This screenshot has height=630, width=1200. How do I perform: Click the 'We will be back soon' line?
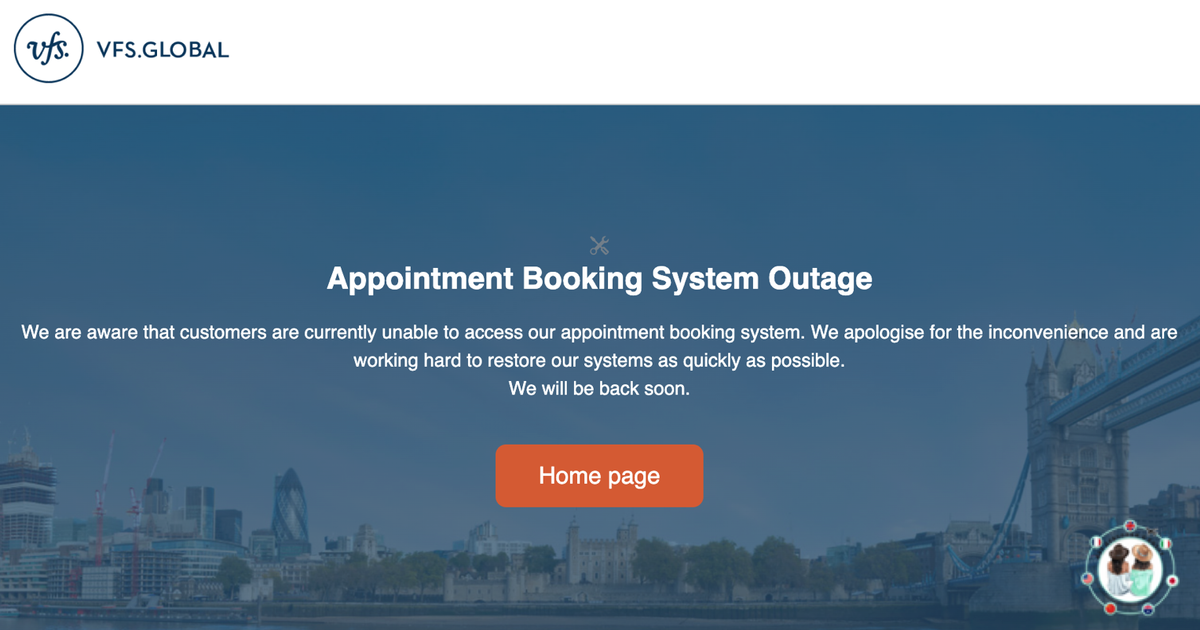point(599,389)
